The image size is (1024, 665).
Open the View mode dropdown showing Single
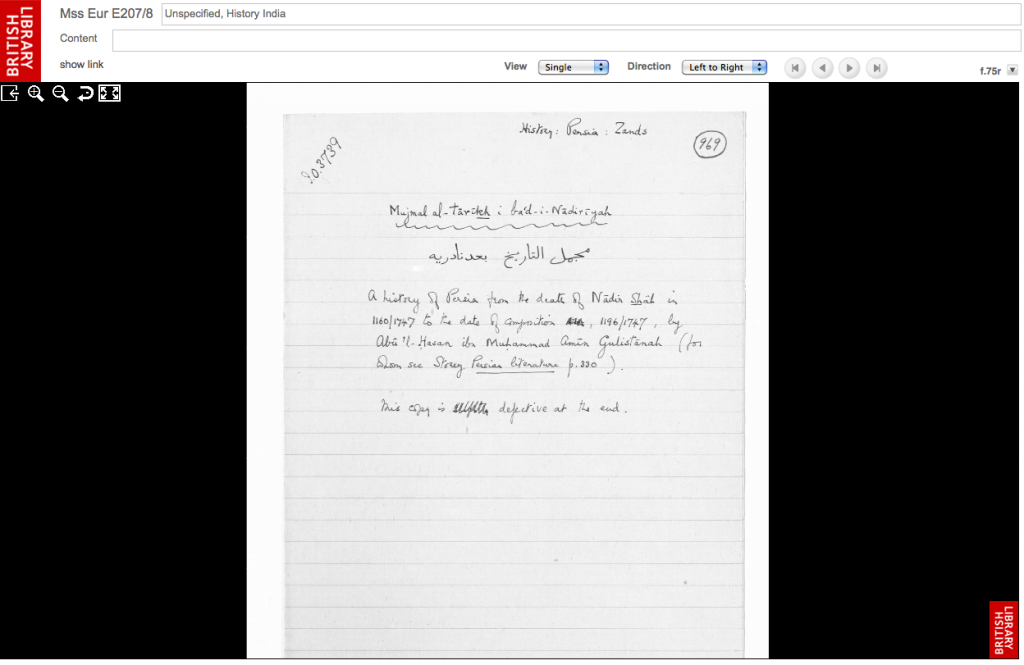[572, 67]
